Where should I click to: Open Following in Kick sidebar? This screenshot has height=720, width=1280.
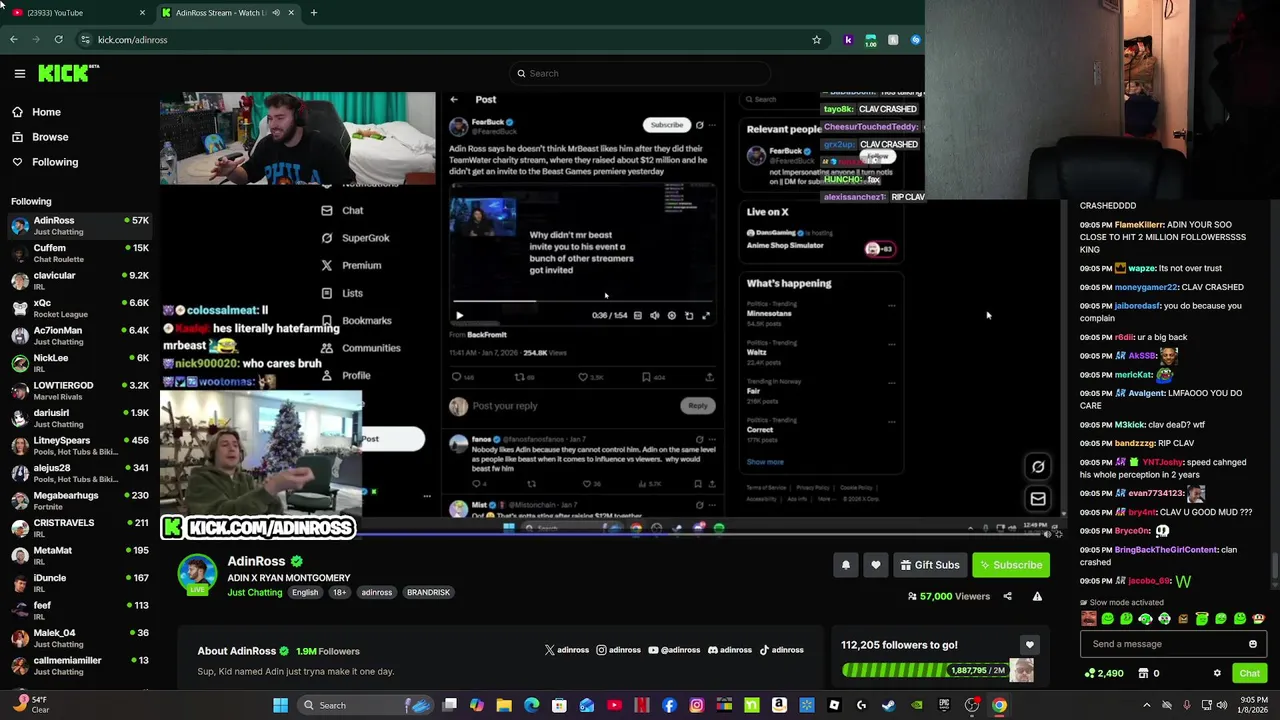pyautogui.click(x=55, y=162)
